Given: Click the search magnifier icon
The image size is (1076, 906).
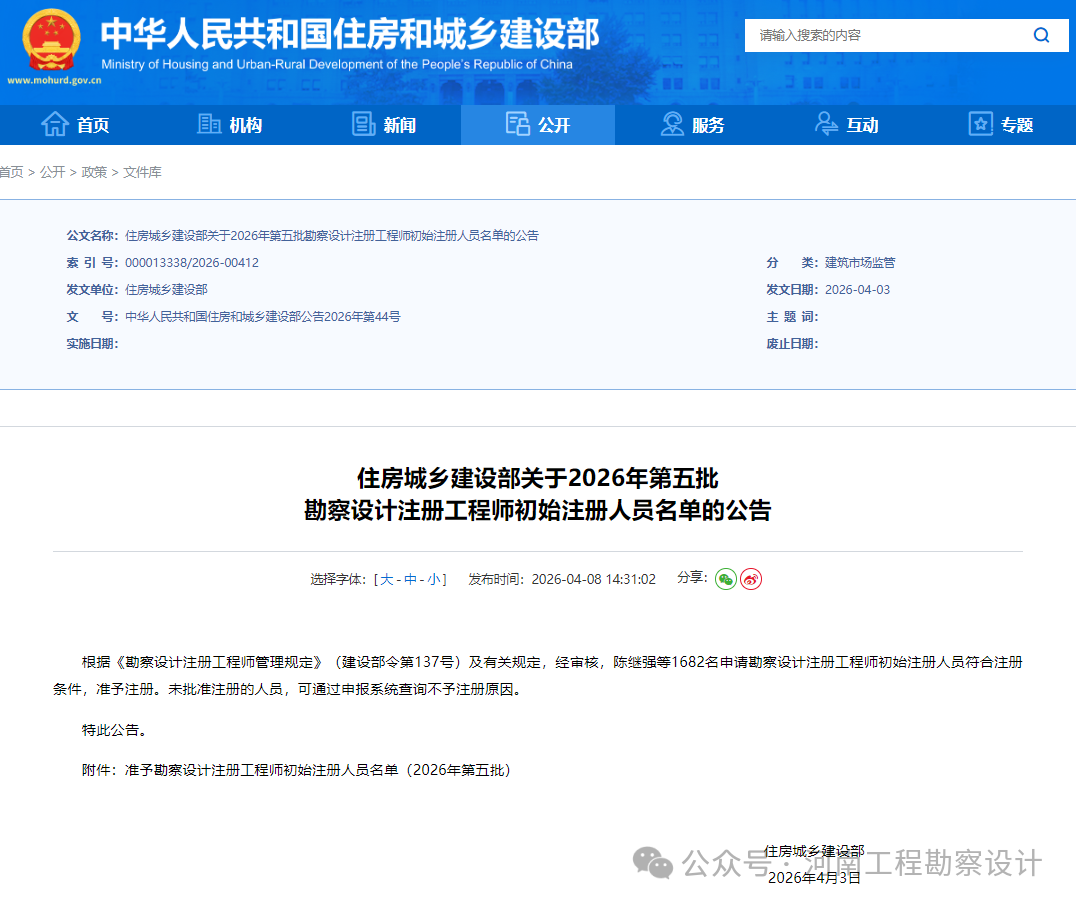Looking at the screenshot, I should [1042, 34].
